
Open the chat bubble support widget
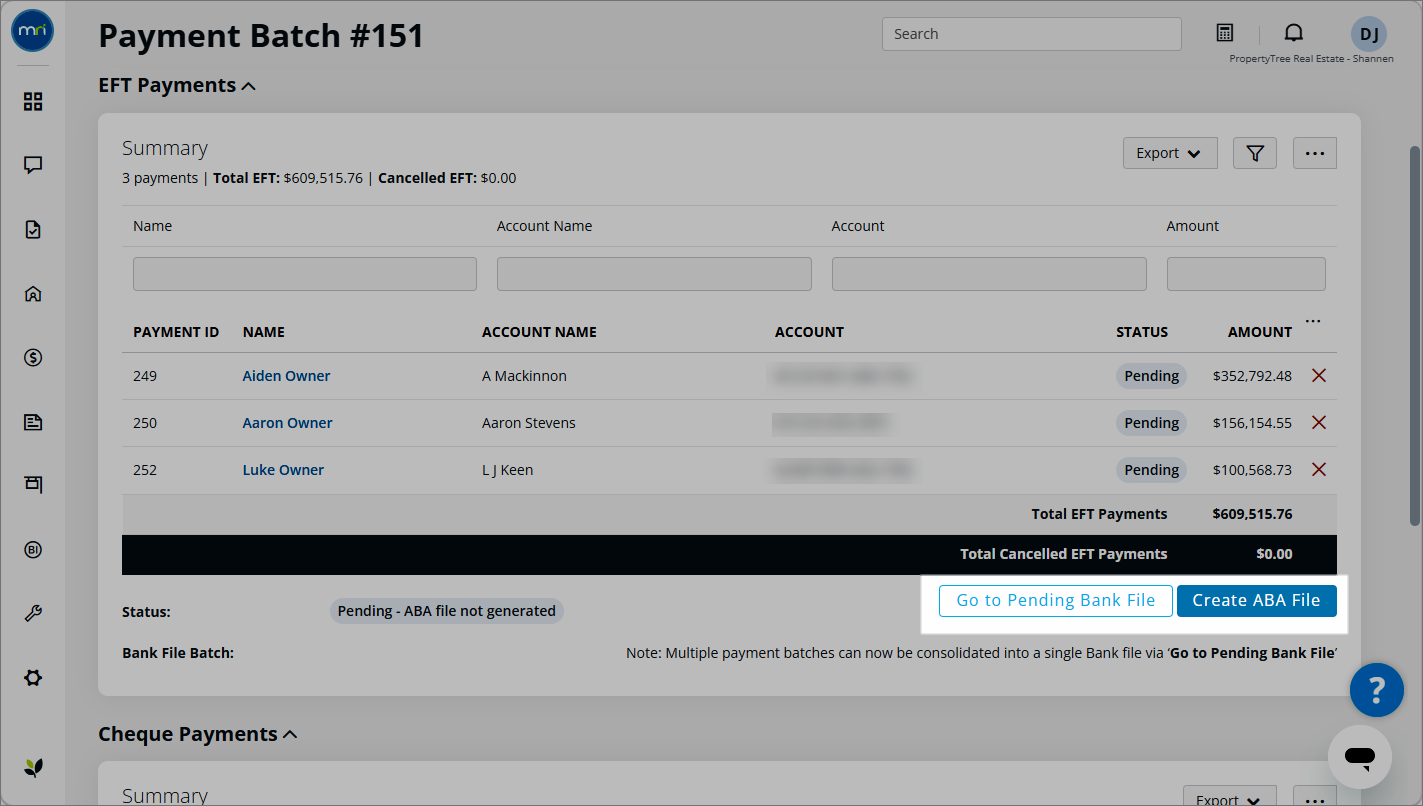(x=1360, y=757)
